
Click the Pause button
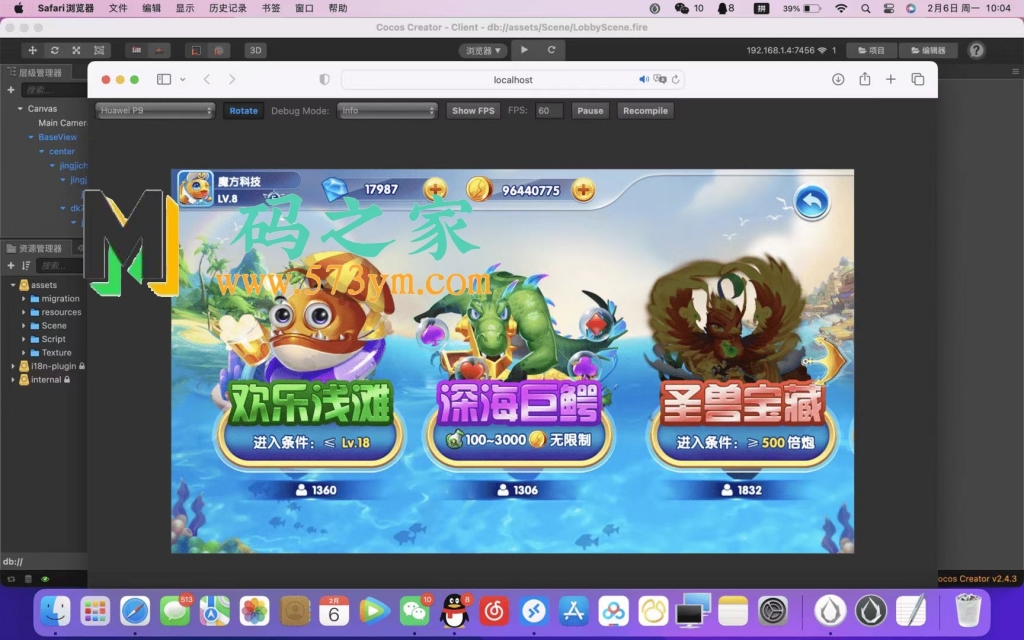tap(590, 110)
